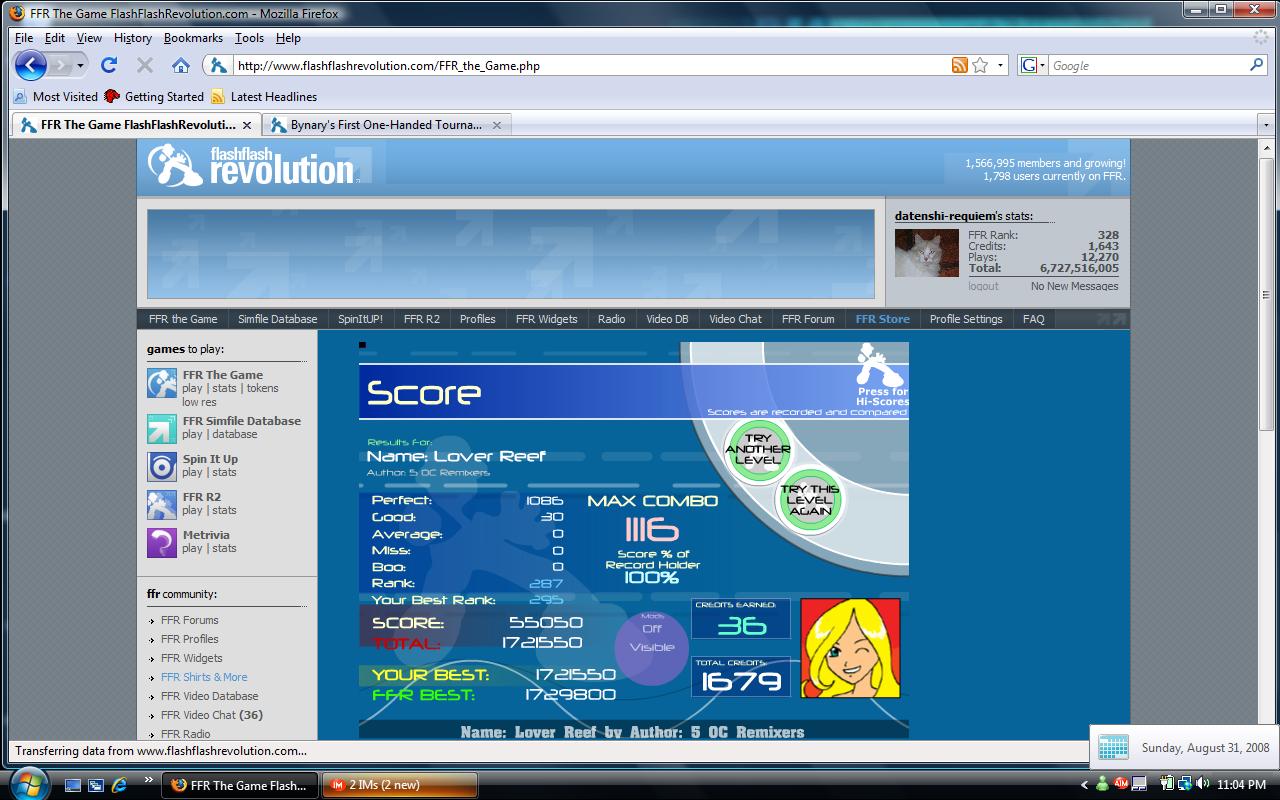Screen dimensions: 1280x800
Task: Open the FFR Store navigation link
Action: (x=883, y=319)
